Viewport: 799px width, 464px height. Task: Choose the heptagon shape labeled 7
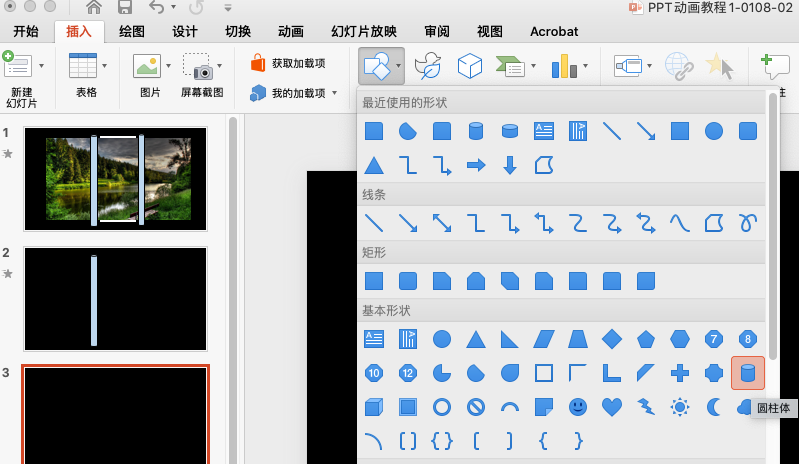pyautogui.click(x=713, y=339)
